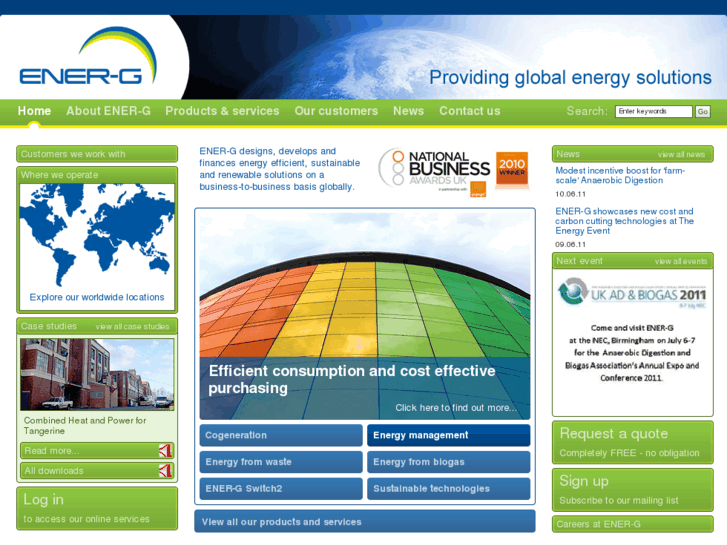Image resolution: width=727 pixels, height=545 pixels.
Task: Click the Case studies heading
Action: click(49, 326)
